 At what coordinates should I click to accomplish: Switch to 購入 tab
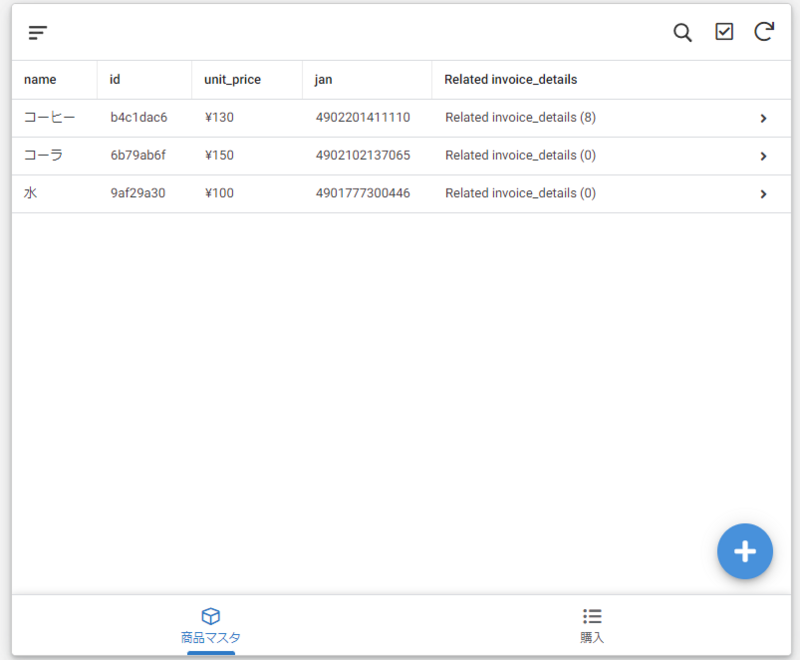coord(592,626)
